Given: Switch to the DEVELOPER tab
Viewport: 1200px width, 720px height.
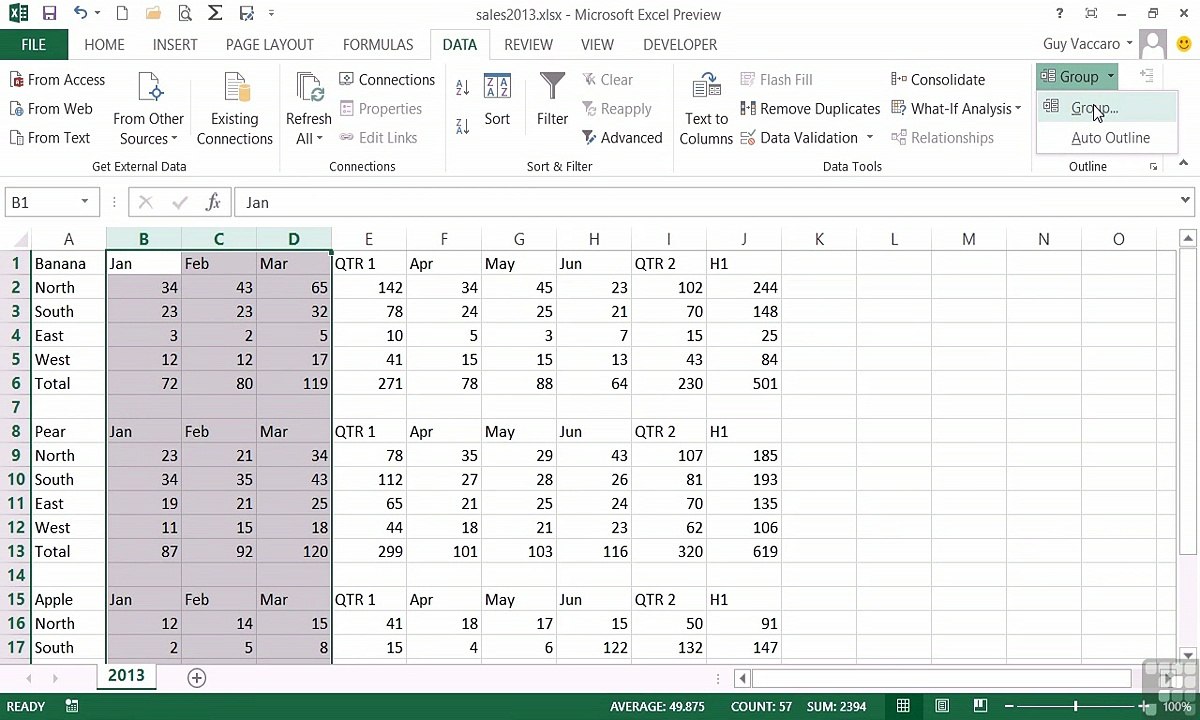Looking at the screenshot, I should [680, 45].
